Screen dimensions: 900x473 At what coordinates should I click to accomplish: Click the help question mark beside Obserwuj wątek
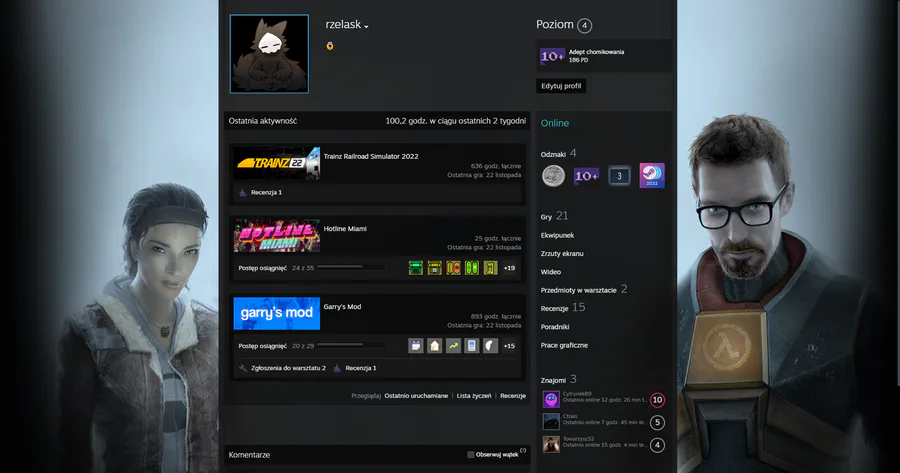[523, 451]
